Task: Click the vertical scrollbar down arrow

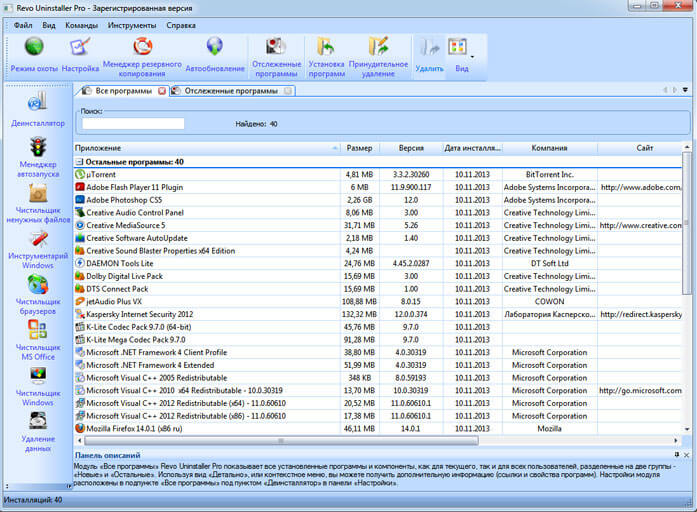Action: pos(687,429)
